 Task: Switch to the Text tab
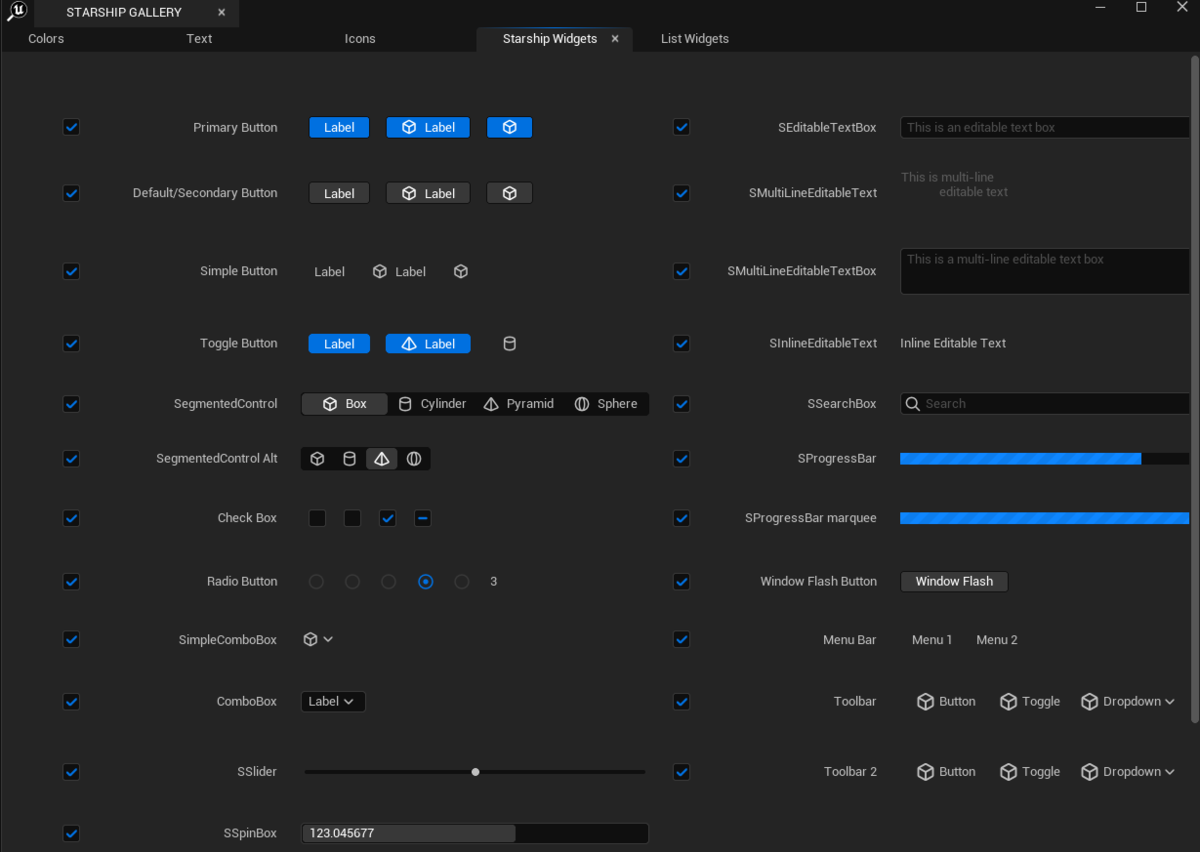(x=199, y=39)
